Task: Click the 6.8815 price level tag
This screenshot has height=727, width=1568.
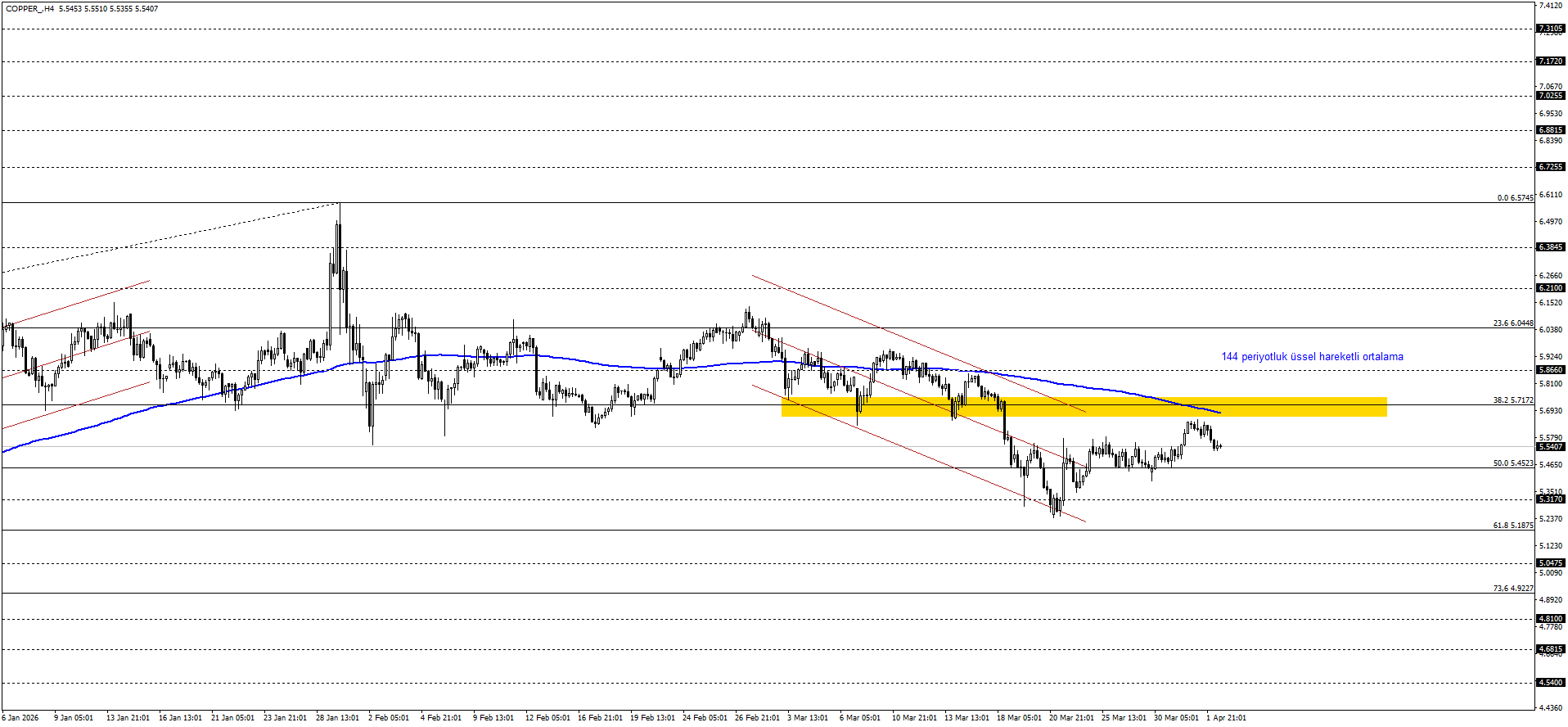Action: pyautogui.click(x=1550, y=130)
